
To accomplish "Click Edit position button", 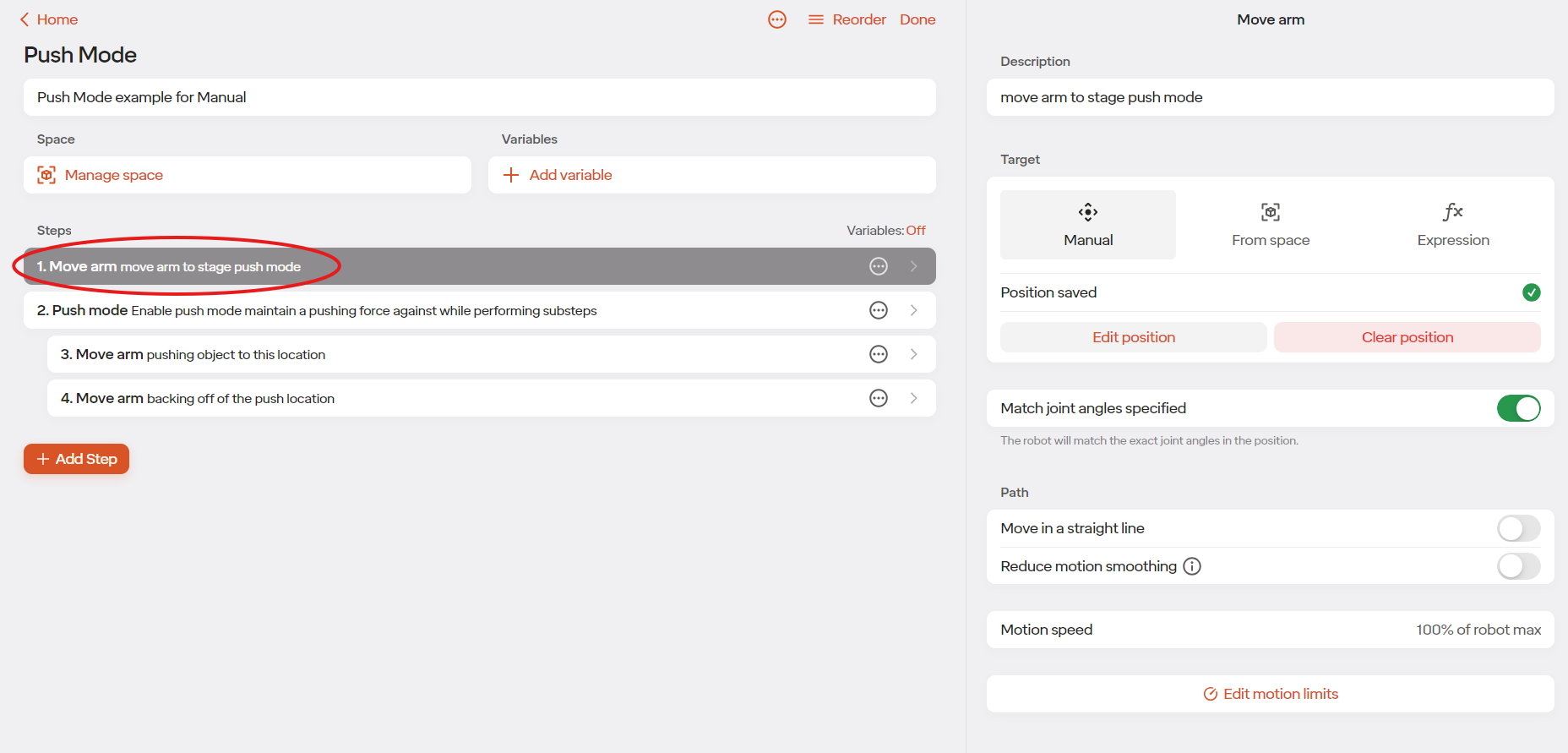I will pyautogui.click(x=1134, y=337).
